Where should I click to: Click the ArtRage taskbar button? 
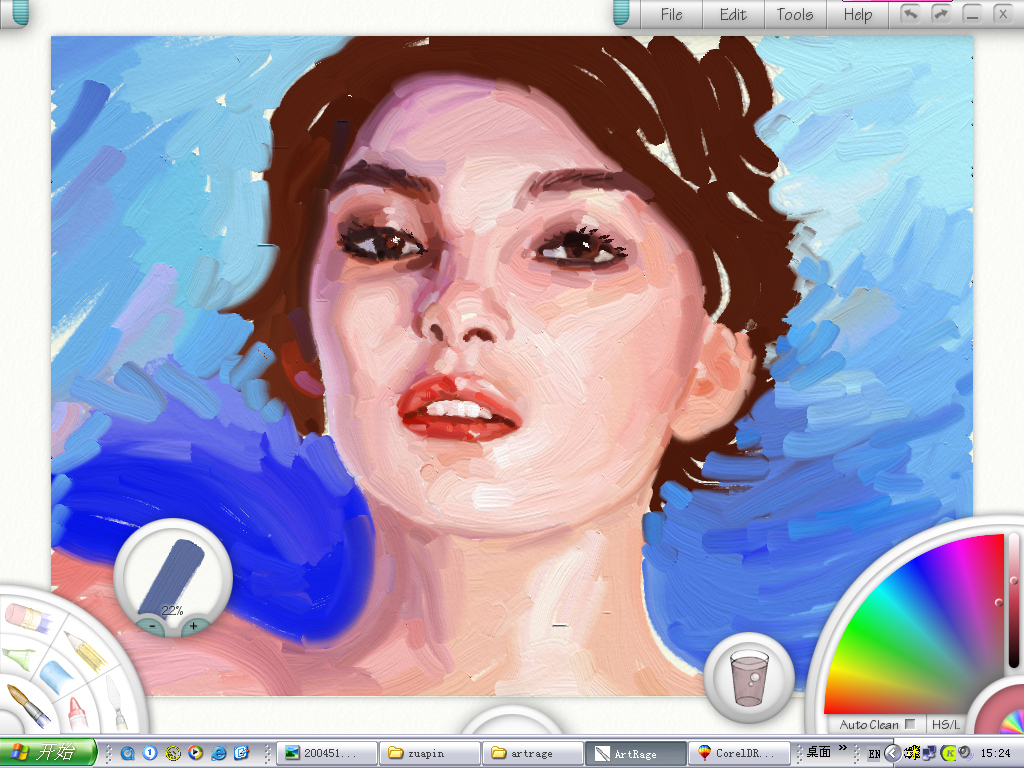(635, 753)
